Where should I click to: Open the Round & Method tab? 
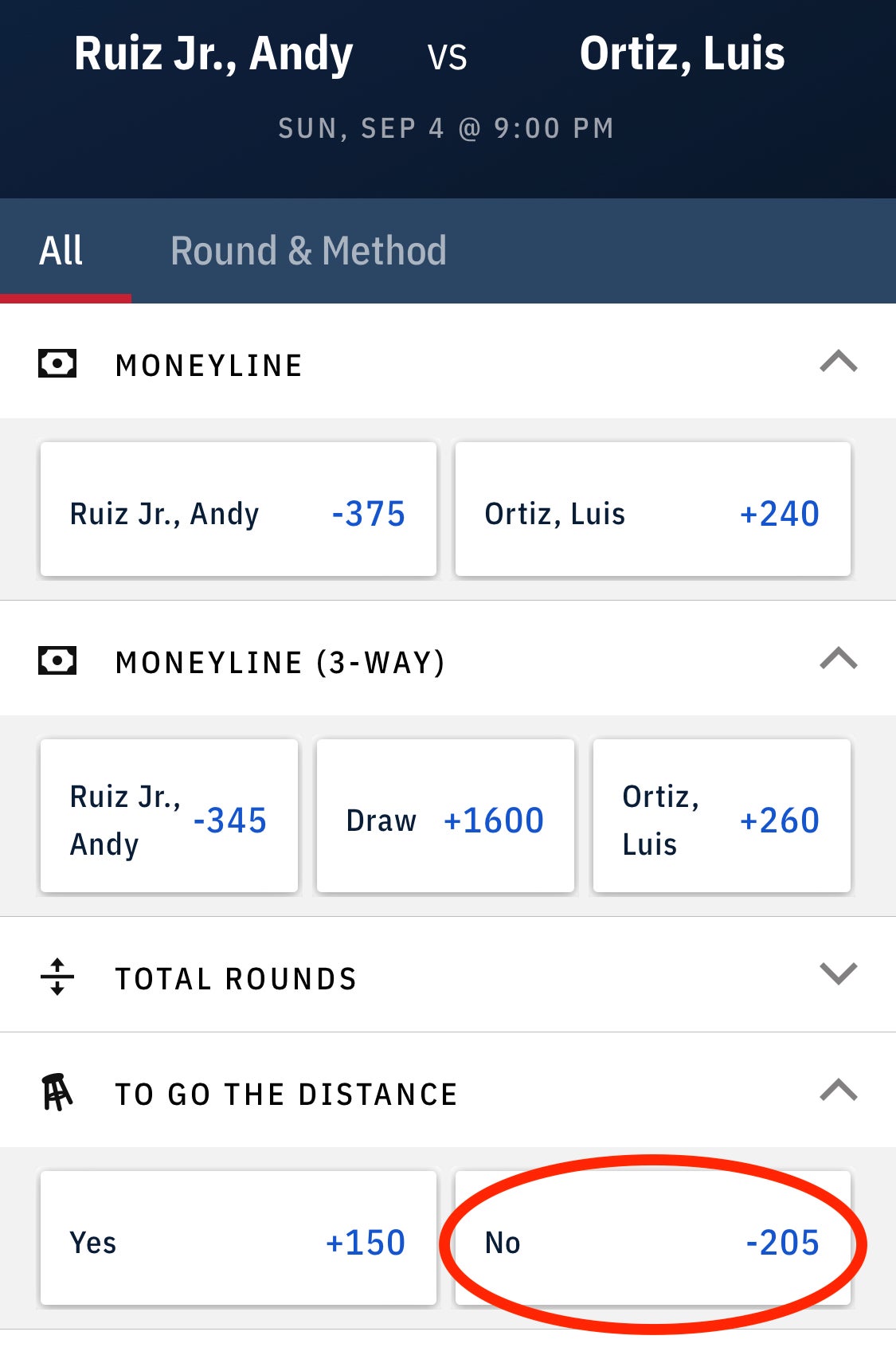[308, 251]
